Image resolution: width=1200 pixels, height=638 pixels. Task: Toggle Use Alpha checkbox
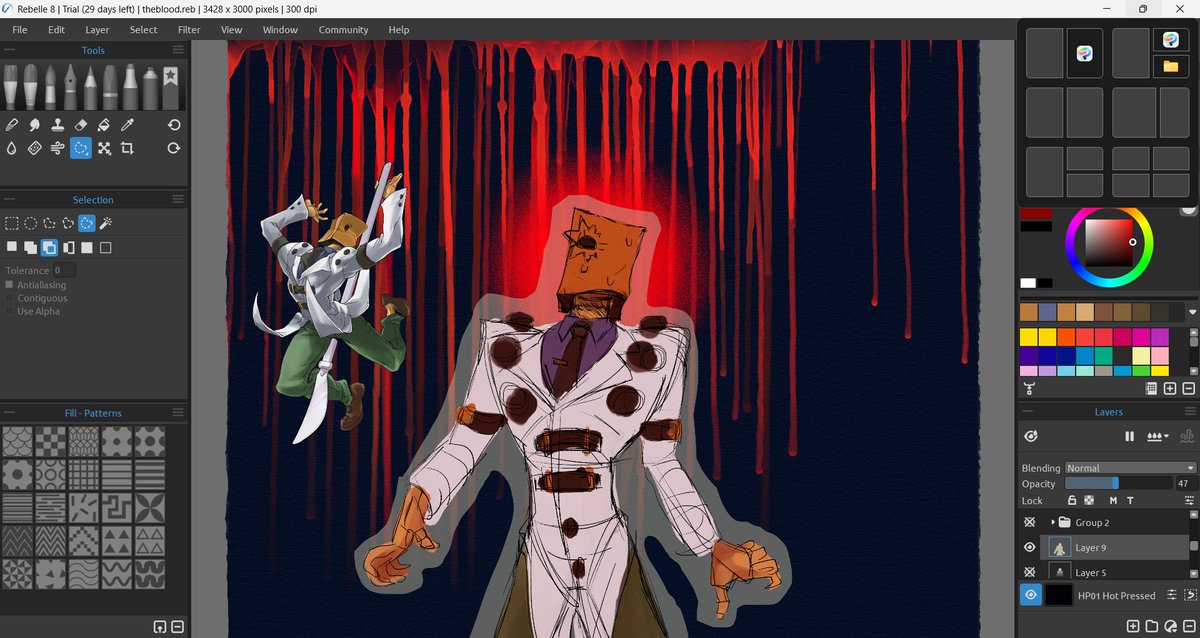pos(10,311)
